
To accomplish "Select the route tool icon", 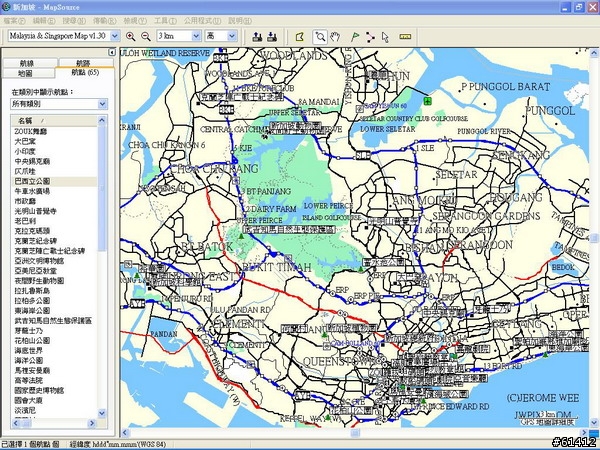I will (370, 37).
